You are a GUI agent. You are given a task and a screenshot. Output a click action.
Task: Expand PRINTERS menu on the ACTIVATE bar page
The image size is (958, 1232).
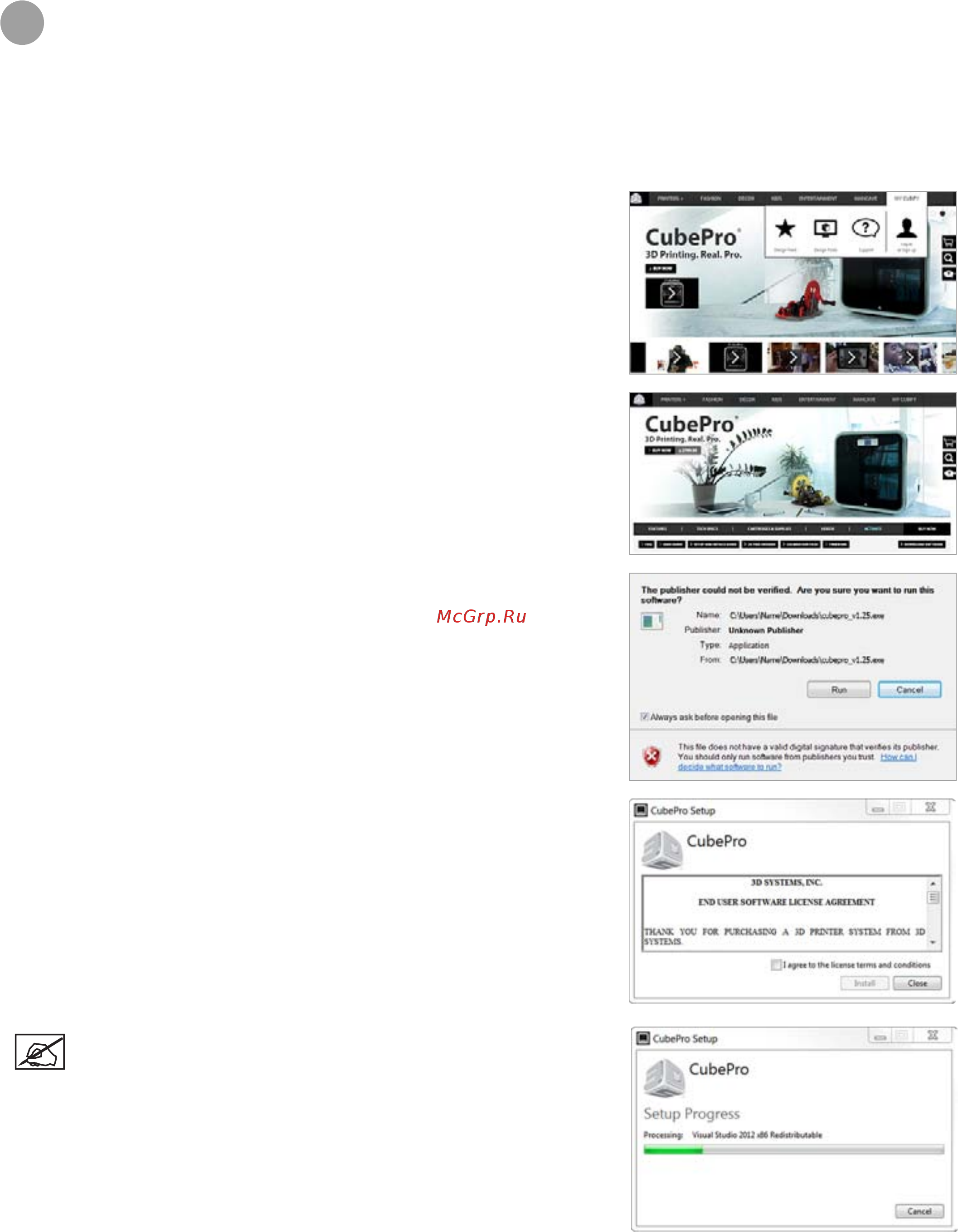[x=672, y=399]
